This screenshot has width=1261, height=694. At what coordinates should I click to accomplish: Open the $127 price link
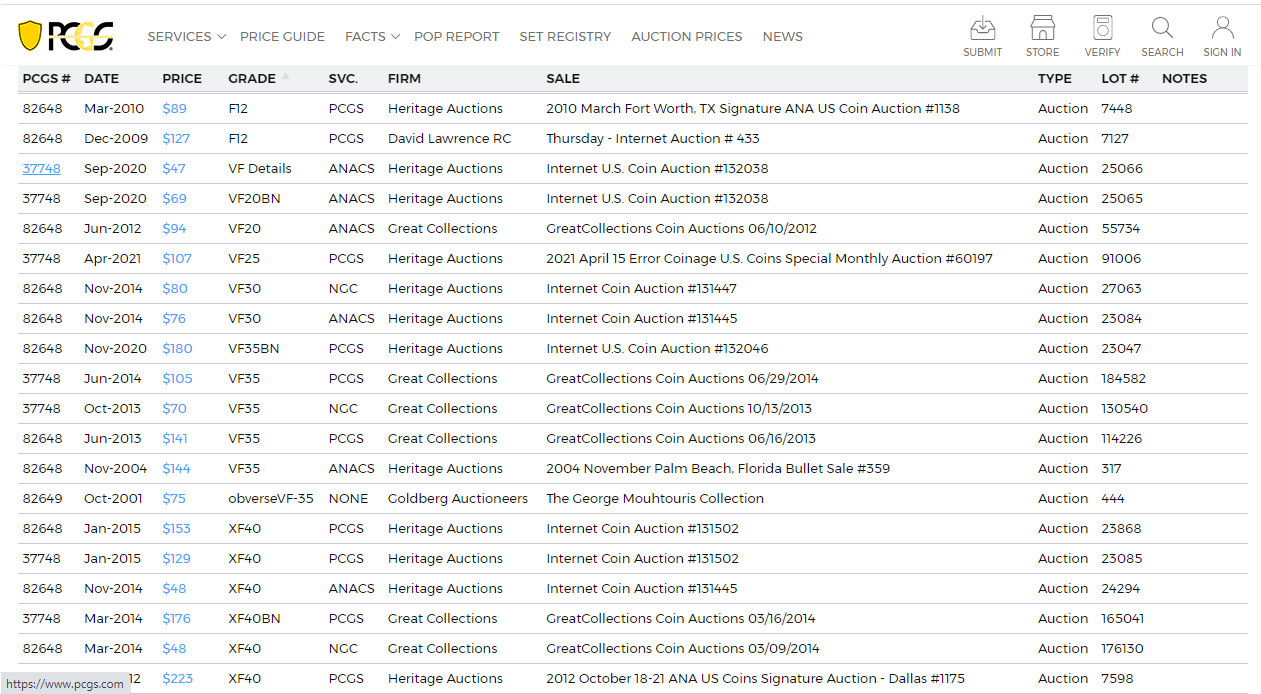click(x=176, y=138)
